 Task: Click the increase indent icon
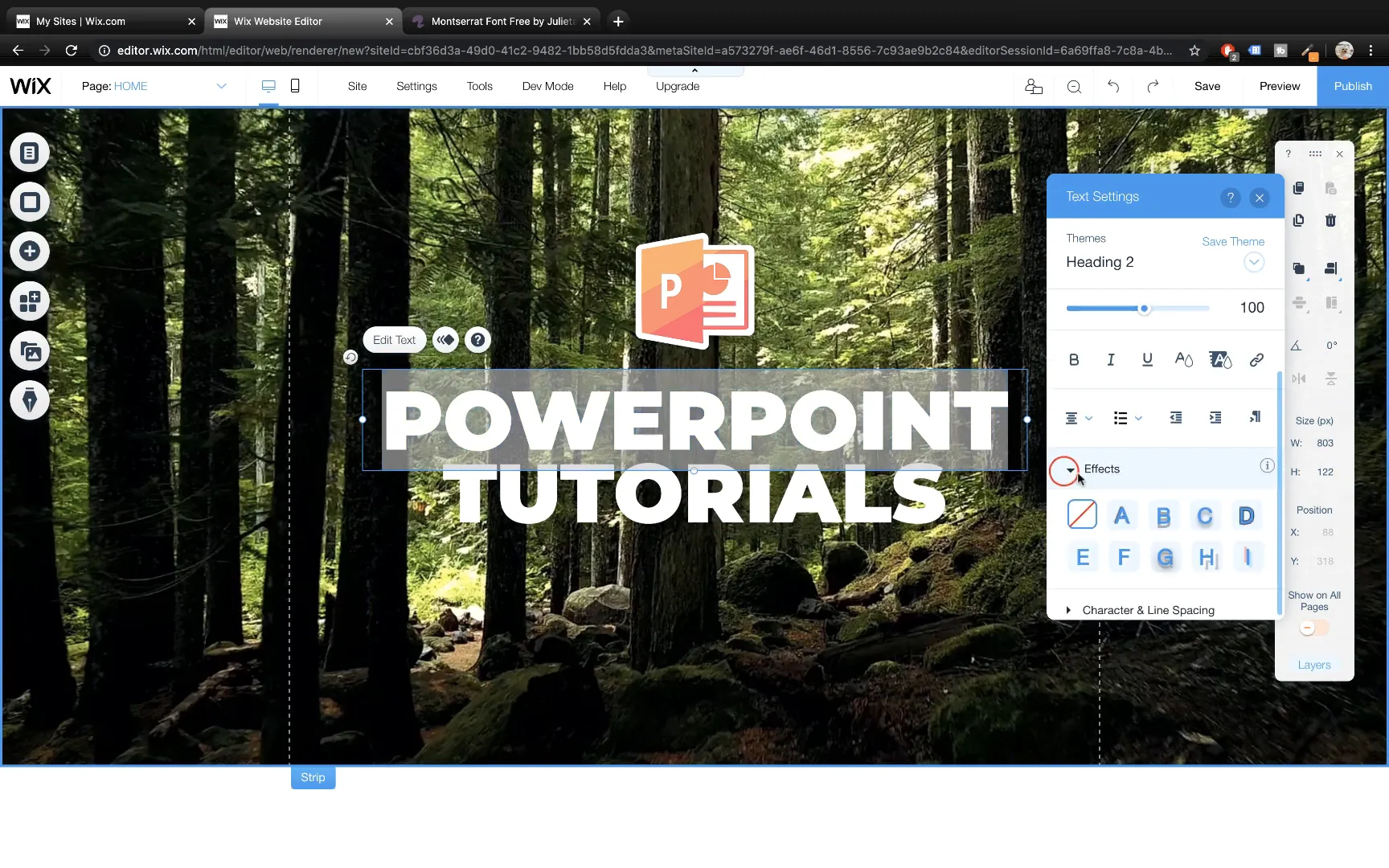point(1215,417)
